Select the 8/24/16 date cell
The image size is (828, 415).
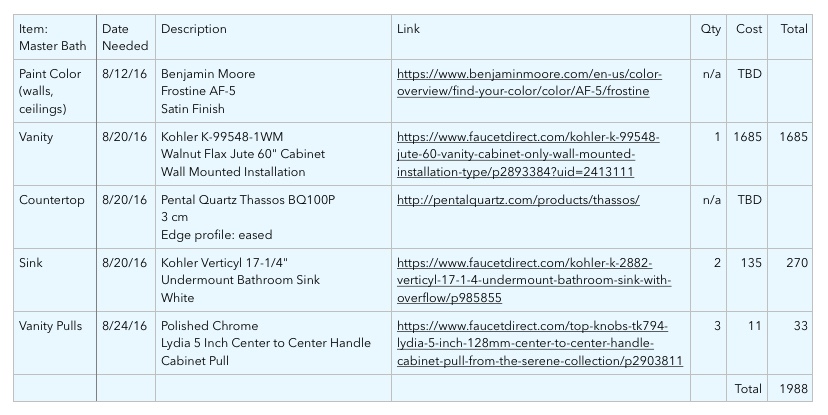126,343
